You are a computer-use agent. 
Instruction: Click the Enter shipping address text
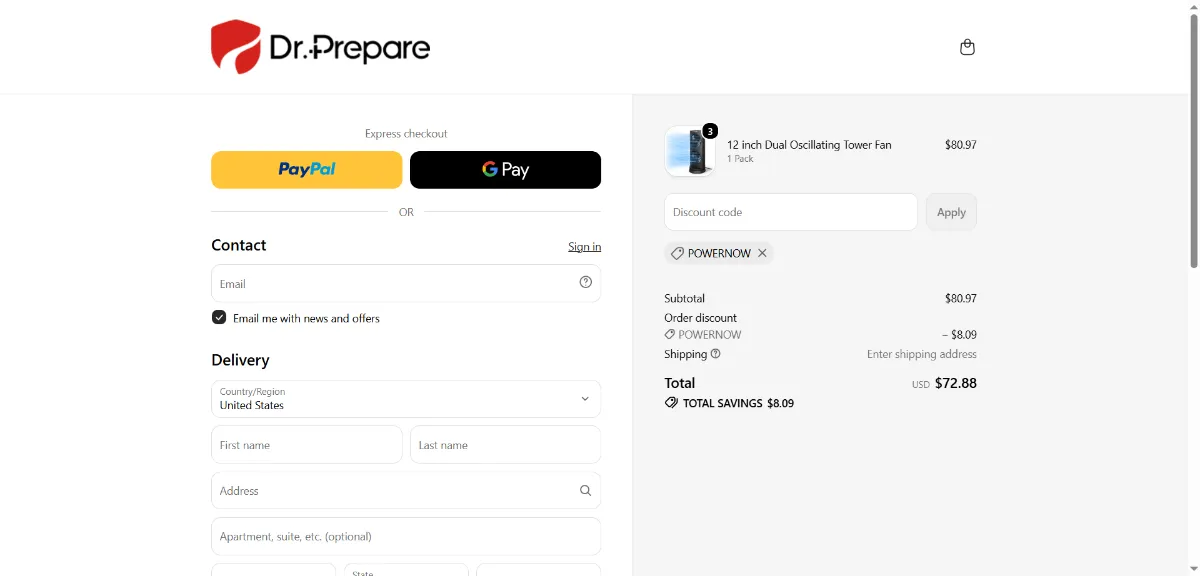click(x=922, y=354)
